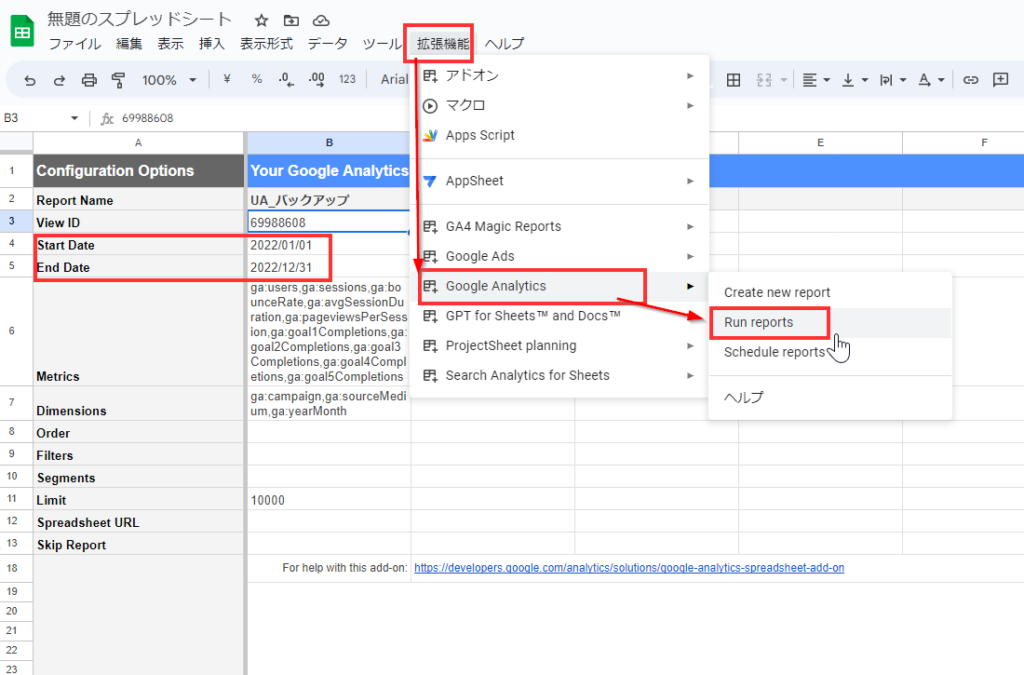Click the 拡張機能 menu
The width and height of the screenshot is (1024, 675).
[x=443, y=44]
